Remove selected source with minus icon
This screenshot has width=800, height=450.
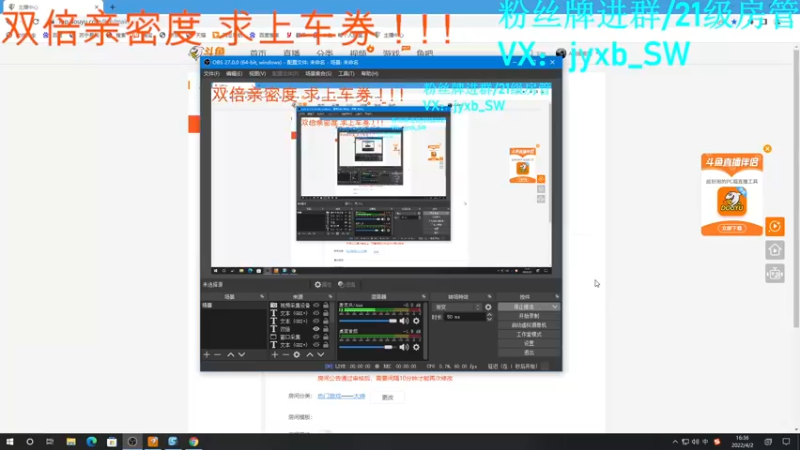point(286,355)
